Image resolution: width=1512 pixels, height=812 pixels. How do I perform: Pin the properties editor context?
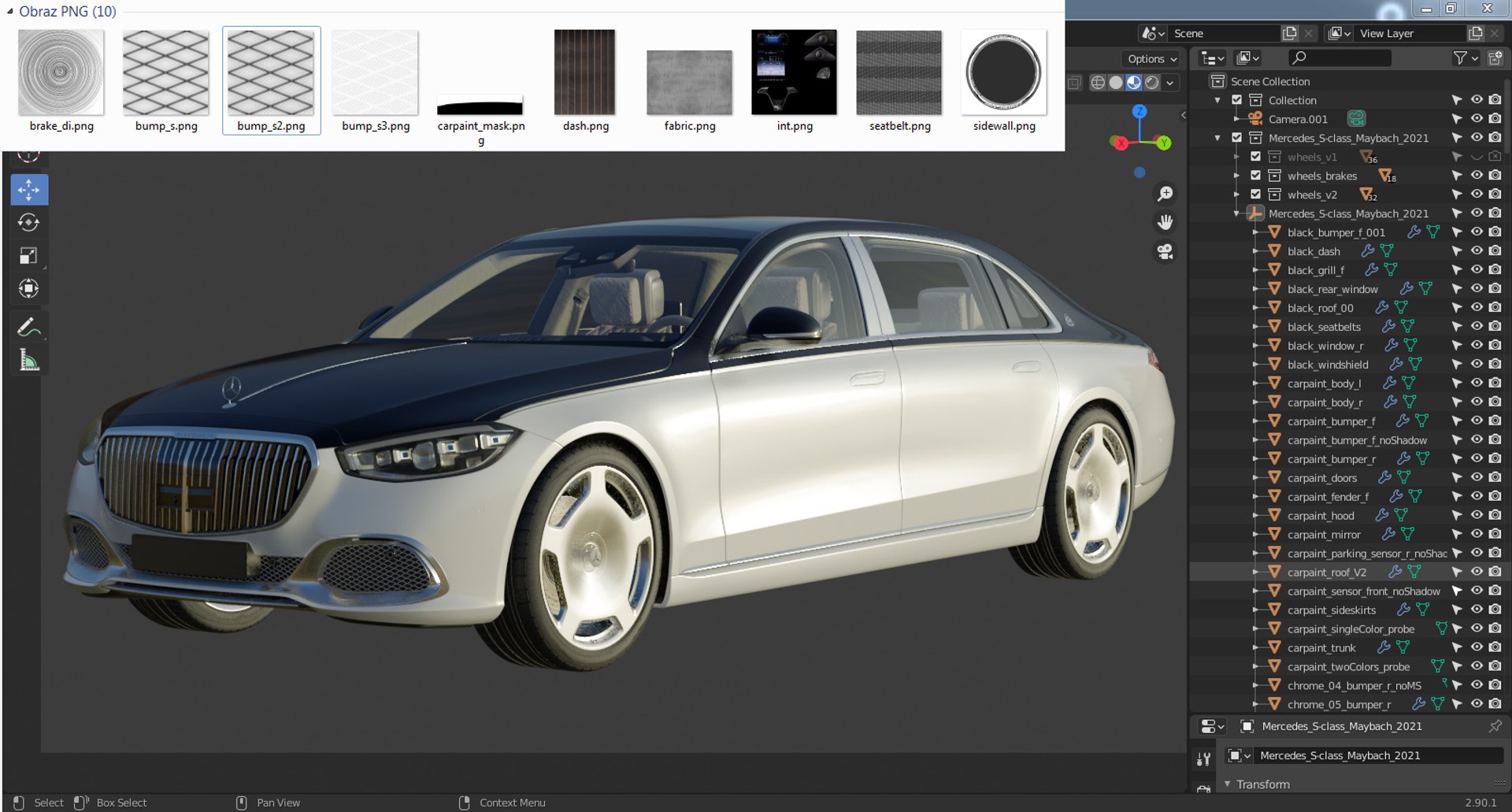[1495, 726]
